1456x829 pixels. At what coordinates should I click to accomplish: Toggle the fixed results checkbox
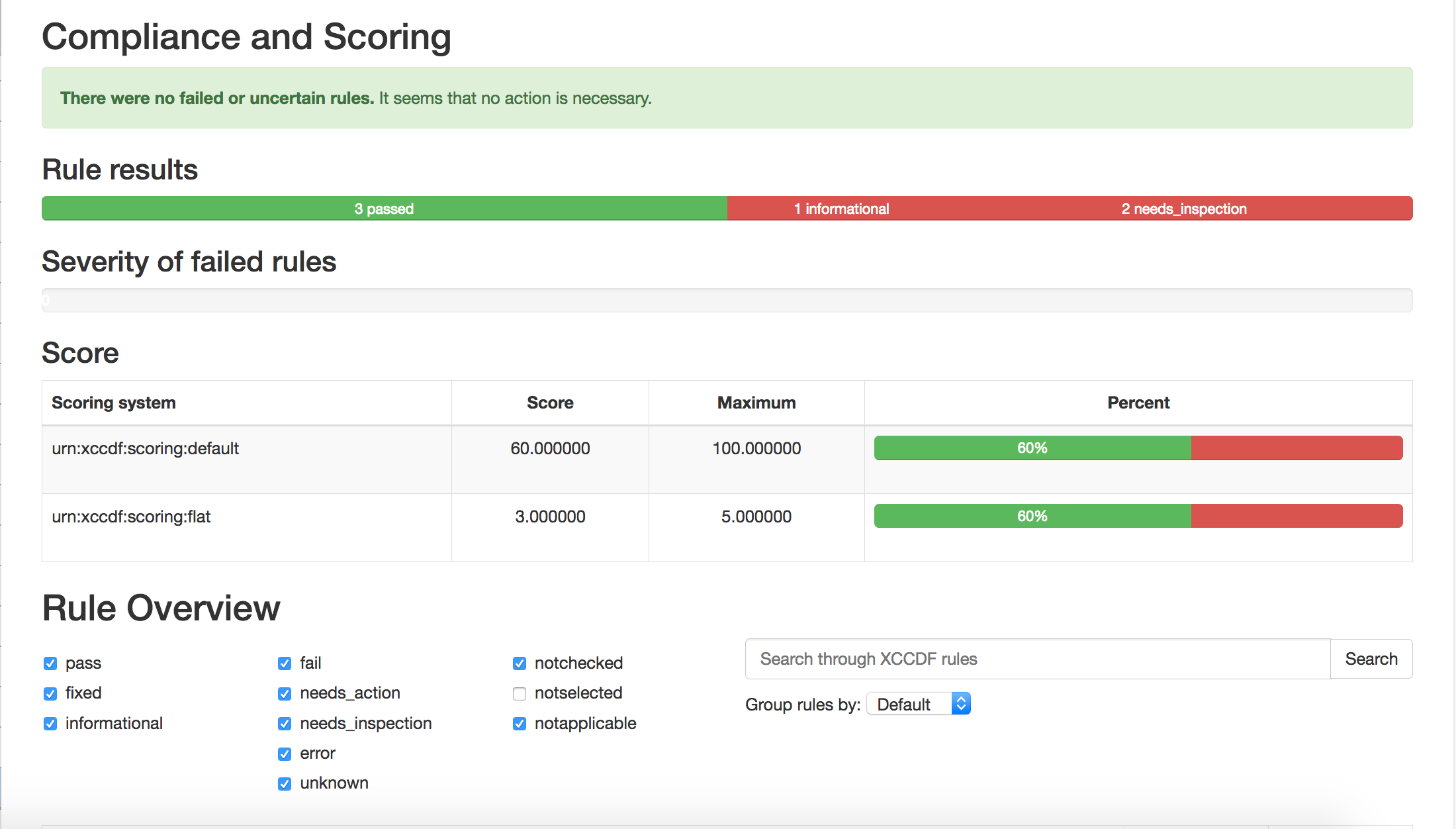click(x=50, y=693)
